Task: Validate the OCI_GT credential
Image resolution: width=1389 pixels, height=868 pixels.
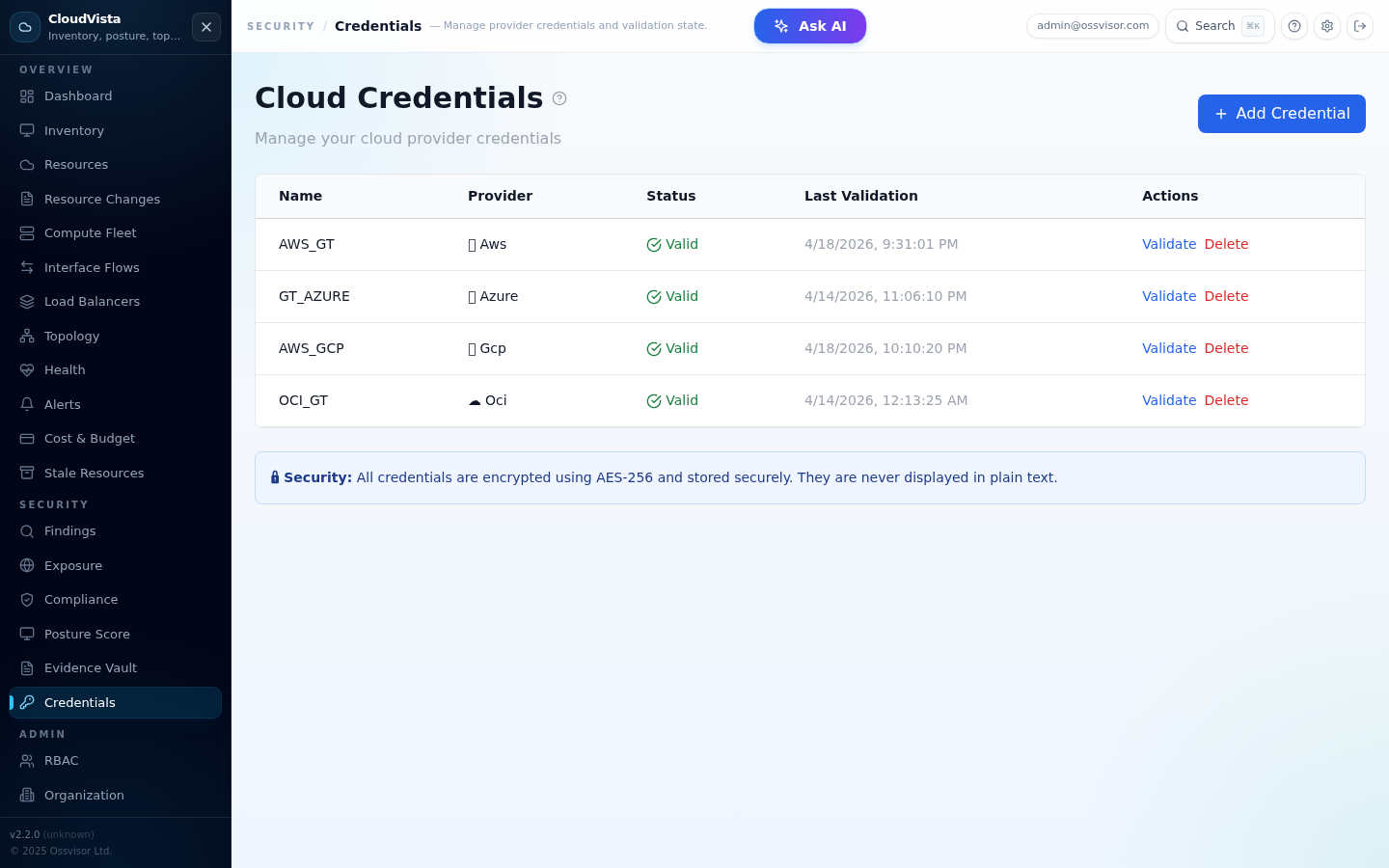Action: click(1169, 400)
